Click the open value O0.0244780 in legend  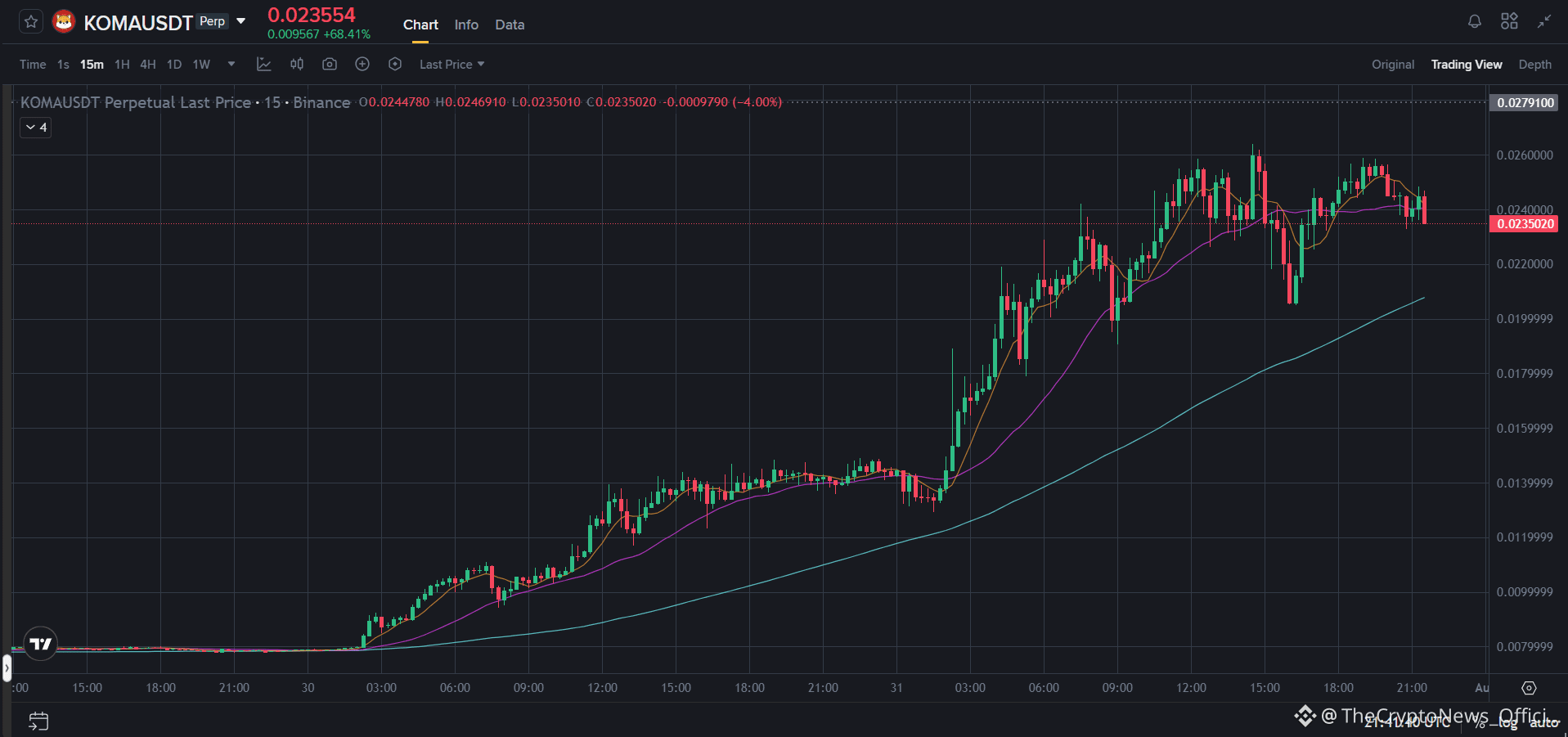click(x=394, y=102)
